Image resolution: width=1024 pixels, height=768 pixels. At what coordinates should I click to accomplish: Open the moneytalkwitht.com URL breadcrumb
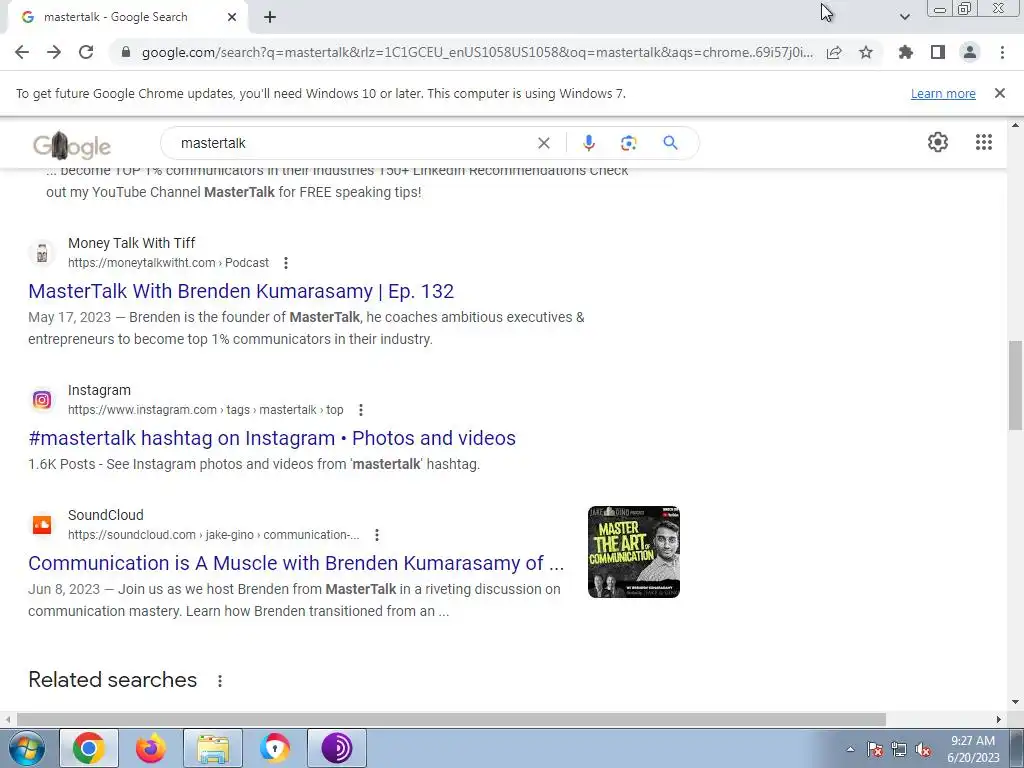[168, 263]
